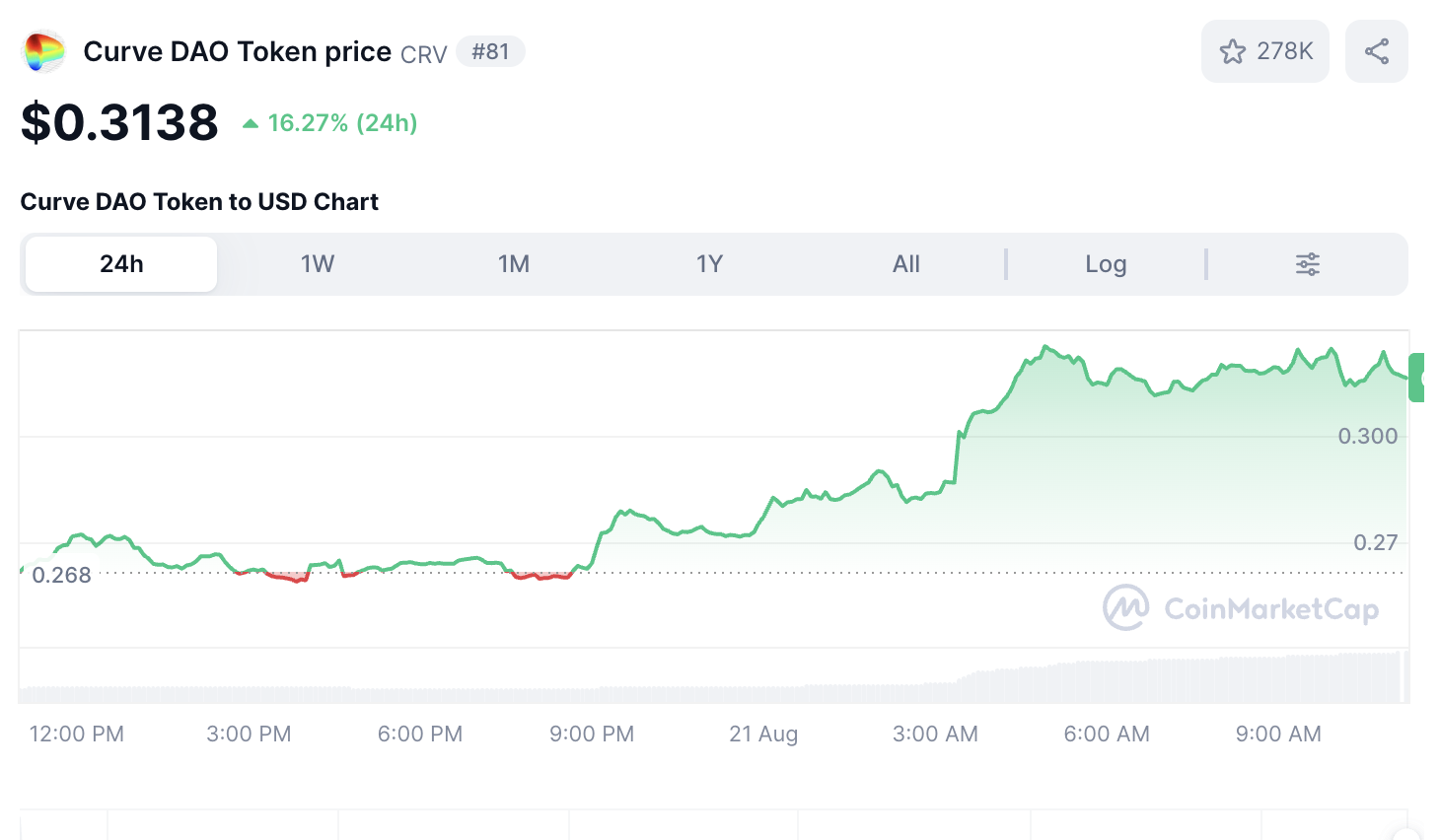Show the All time chart range

click(906, 264)
